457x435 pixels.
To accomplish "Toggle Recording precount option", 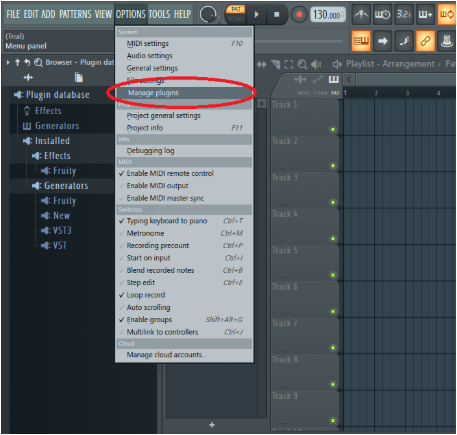I will tap(184, 245).
